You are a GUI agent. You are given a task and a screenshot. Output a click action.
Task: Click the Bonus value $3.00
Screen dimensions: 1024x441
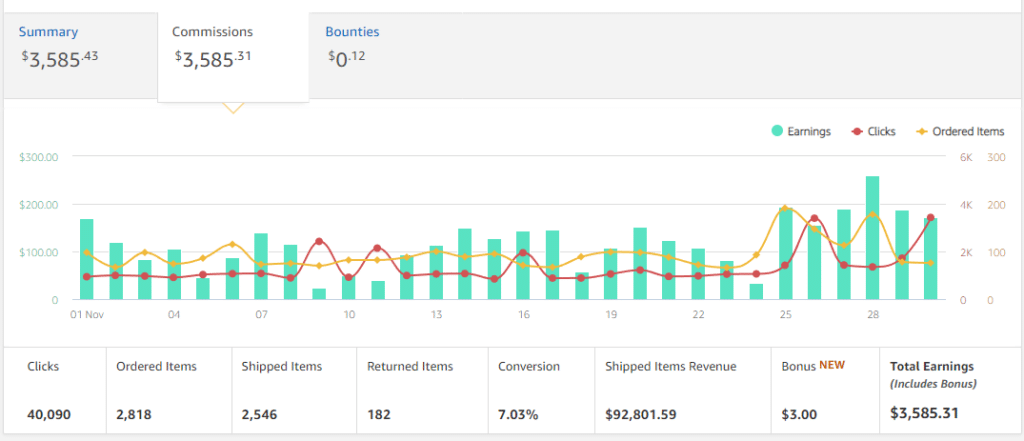797,414
